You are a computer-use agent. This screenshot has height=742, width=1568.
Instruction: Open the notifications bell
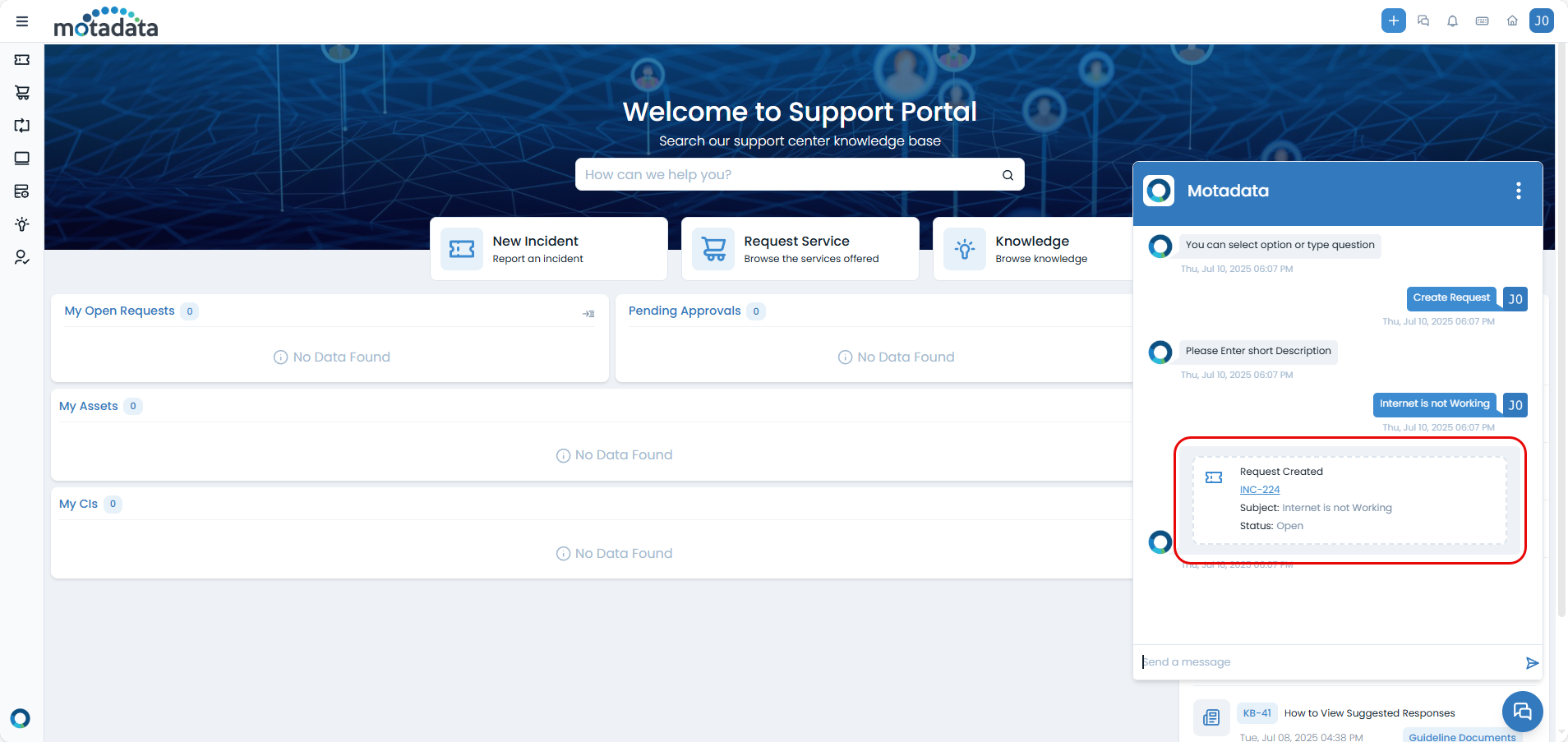click(1452, 21)
